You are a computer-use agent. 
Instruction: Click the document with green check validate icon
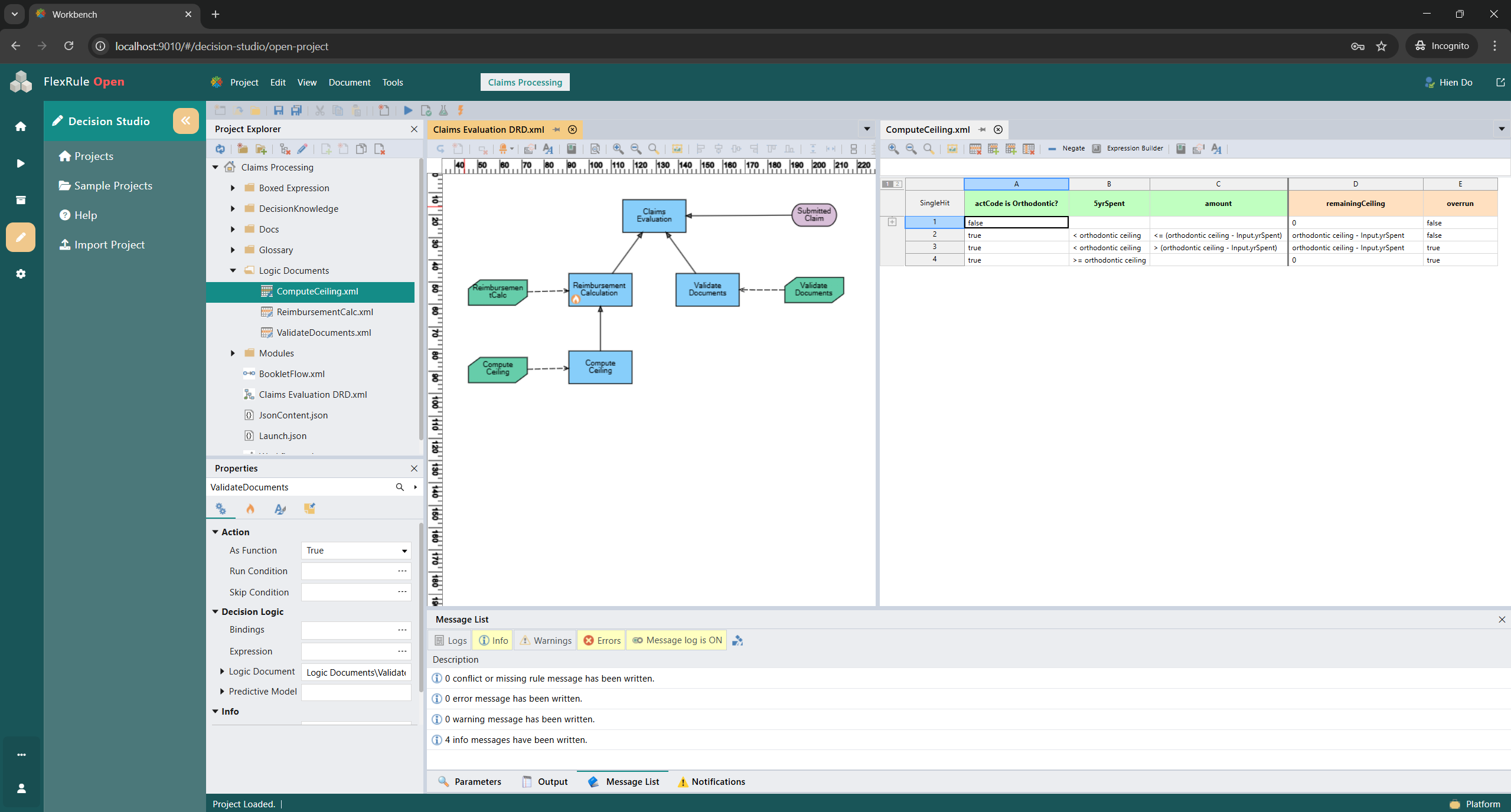(426, 110)
